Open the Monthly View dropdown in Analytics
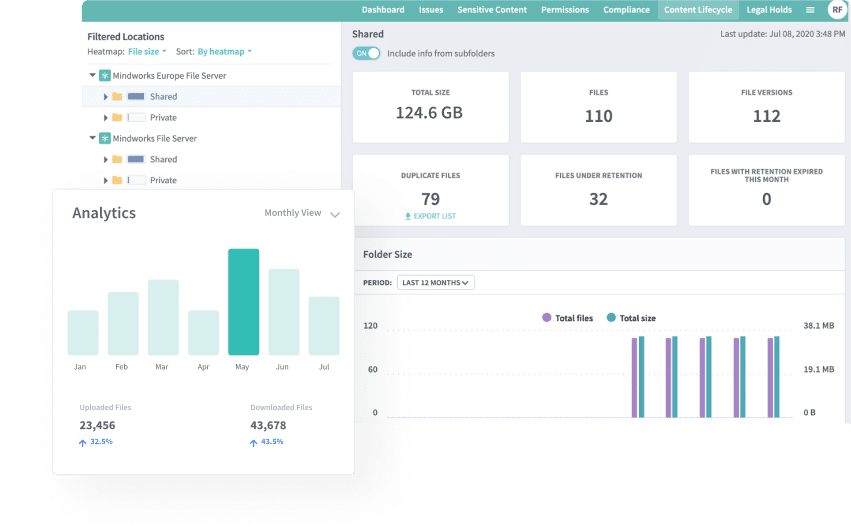Image resolution: width=851 pixels, height=527 pixels. click(x=302, y=213)
